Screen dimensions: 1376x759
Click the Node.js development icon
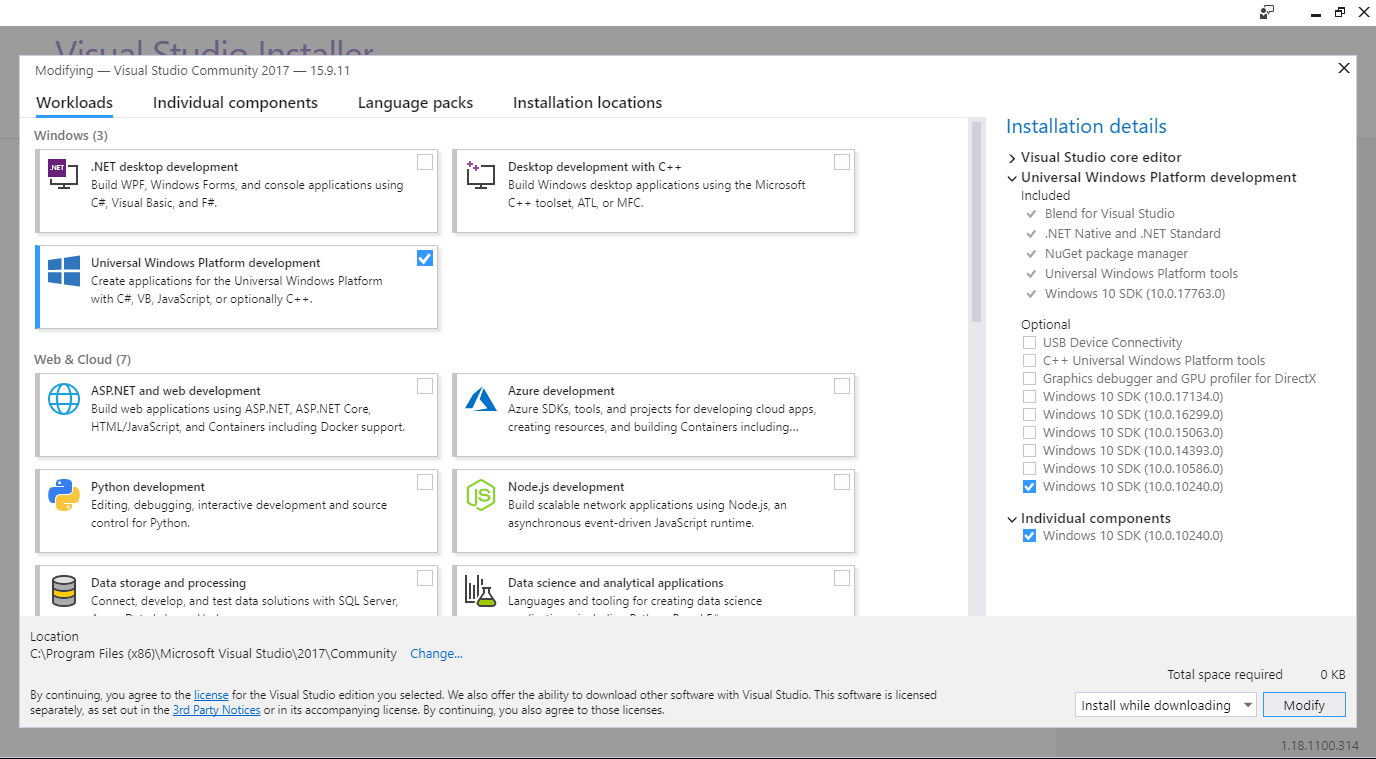pyautogui.click(x=480, y=493)
